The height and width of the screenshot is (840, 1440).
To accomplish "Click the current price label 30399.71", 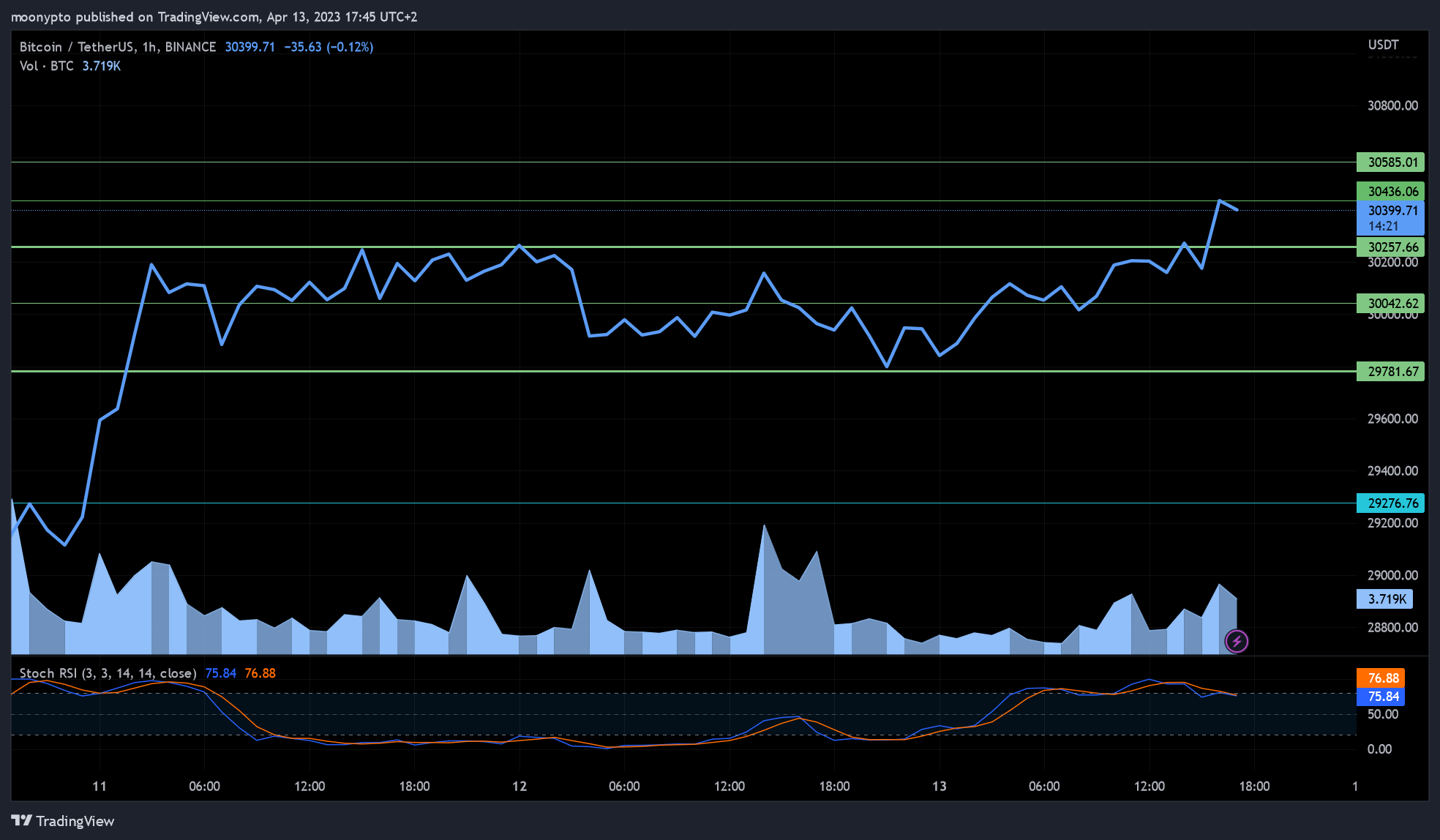I will pos(1390,218).
